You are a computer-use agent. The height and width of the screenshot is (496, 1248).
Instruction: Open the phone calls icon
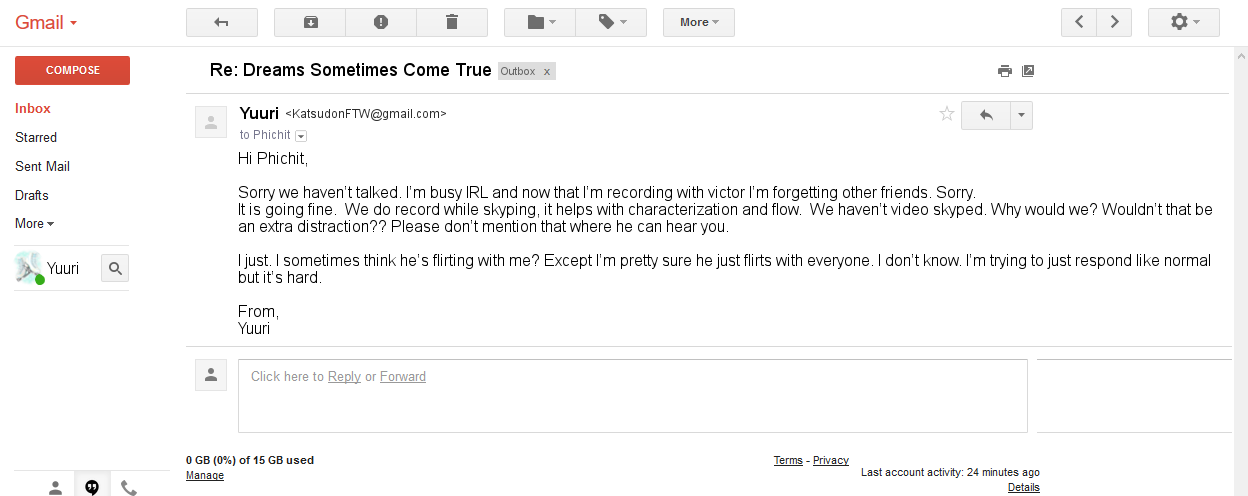tap(128, 487)
